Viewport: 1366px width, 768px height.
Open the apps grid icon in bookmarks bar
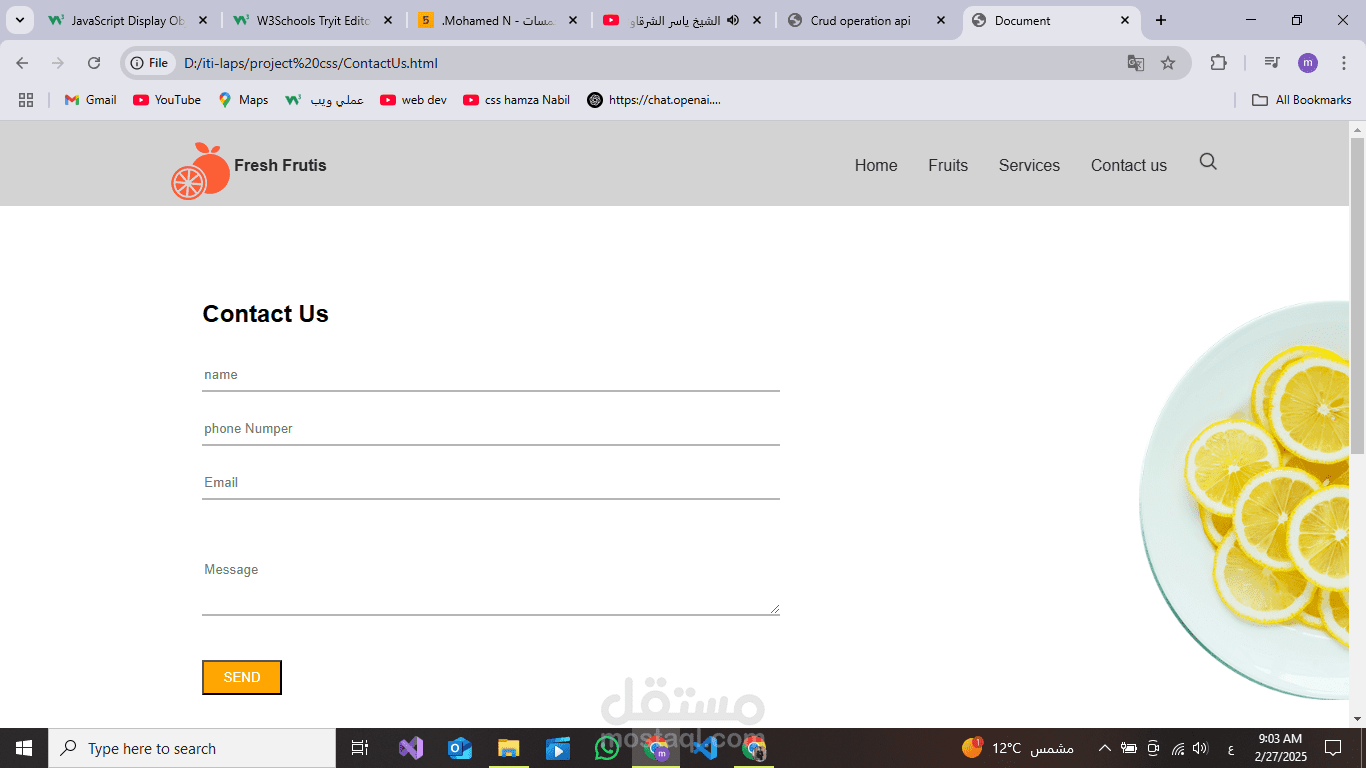pyautogui.click(x=26, y=100)
